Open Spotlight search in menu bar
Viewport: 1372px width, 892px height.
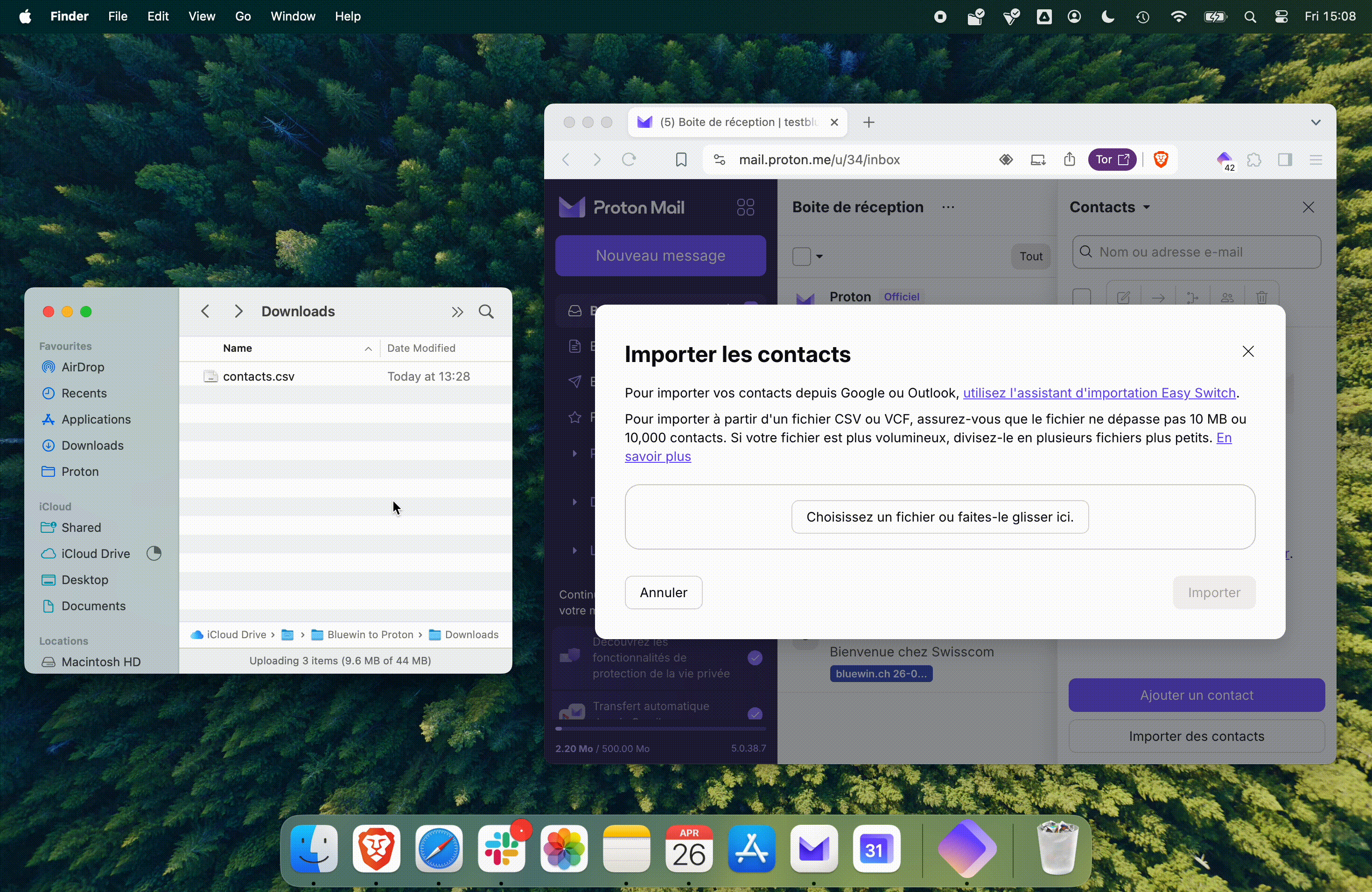coord(1250,17)
